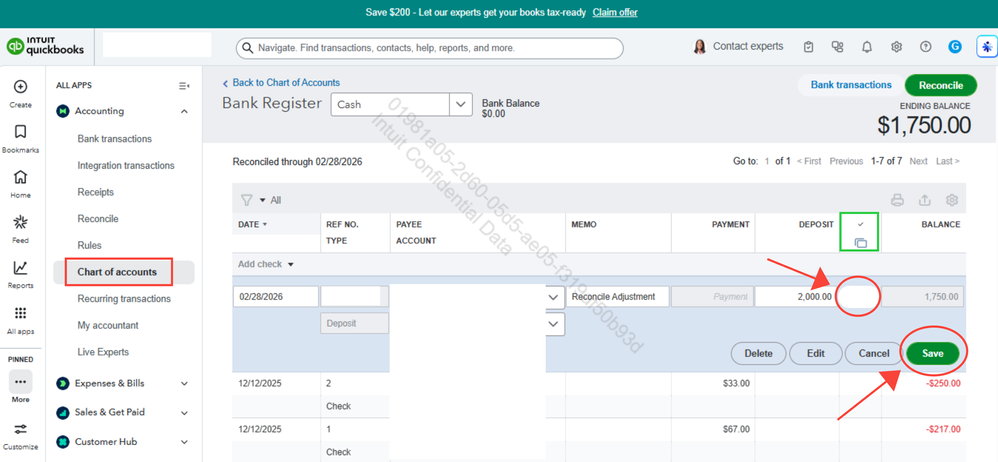998x462 pixels.
Task: Open Bookmarks in the sidebar
Action: (20, 132)
